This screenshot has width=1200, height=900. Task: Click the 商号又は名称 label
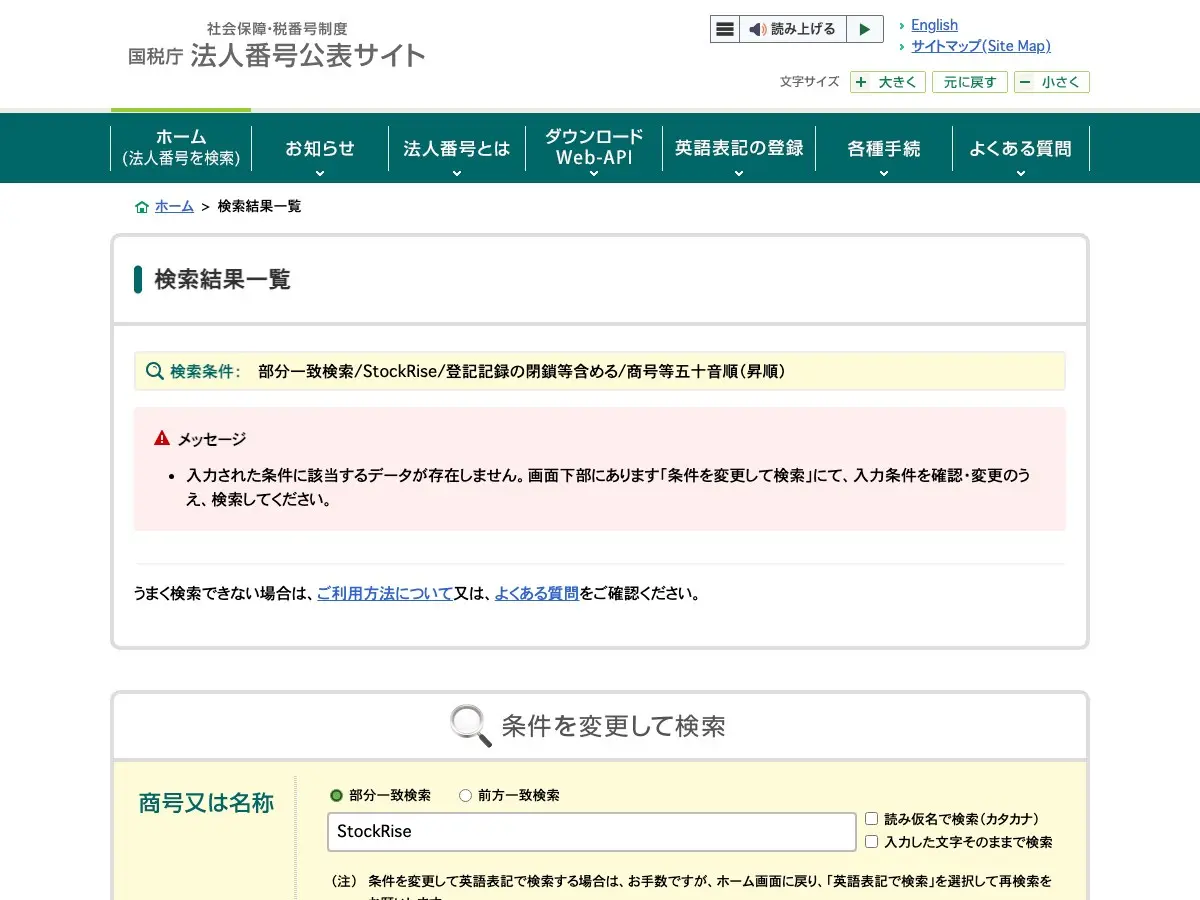point(206,803)
